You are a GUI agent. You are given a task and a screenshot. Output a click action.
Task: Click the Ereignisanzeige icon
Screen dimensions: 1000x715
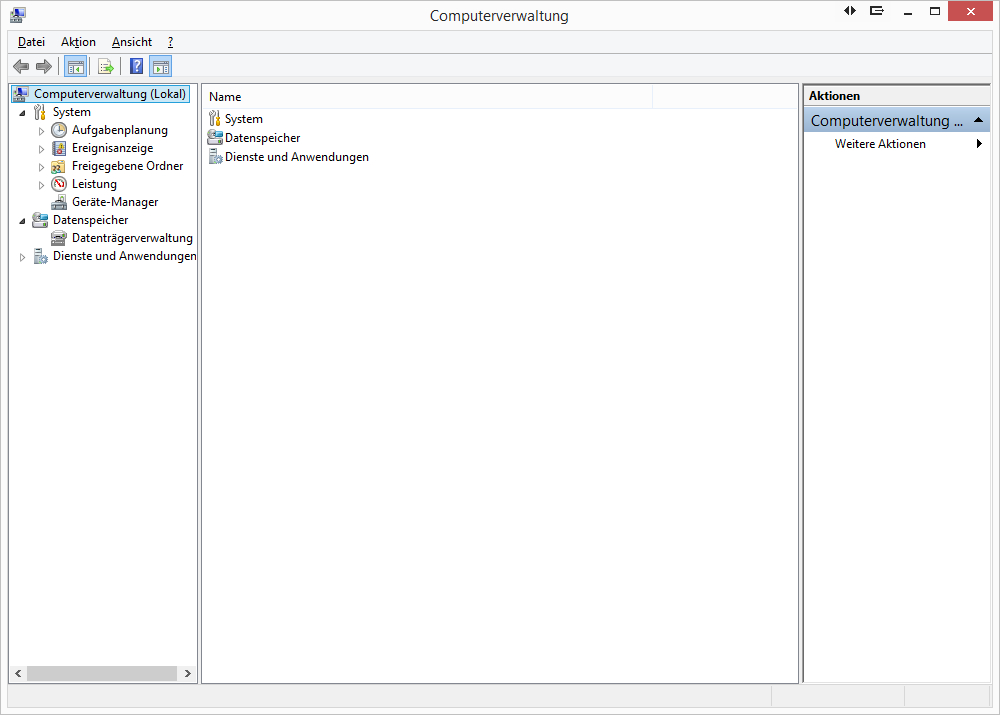click(59, 148)
